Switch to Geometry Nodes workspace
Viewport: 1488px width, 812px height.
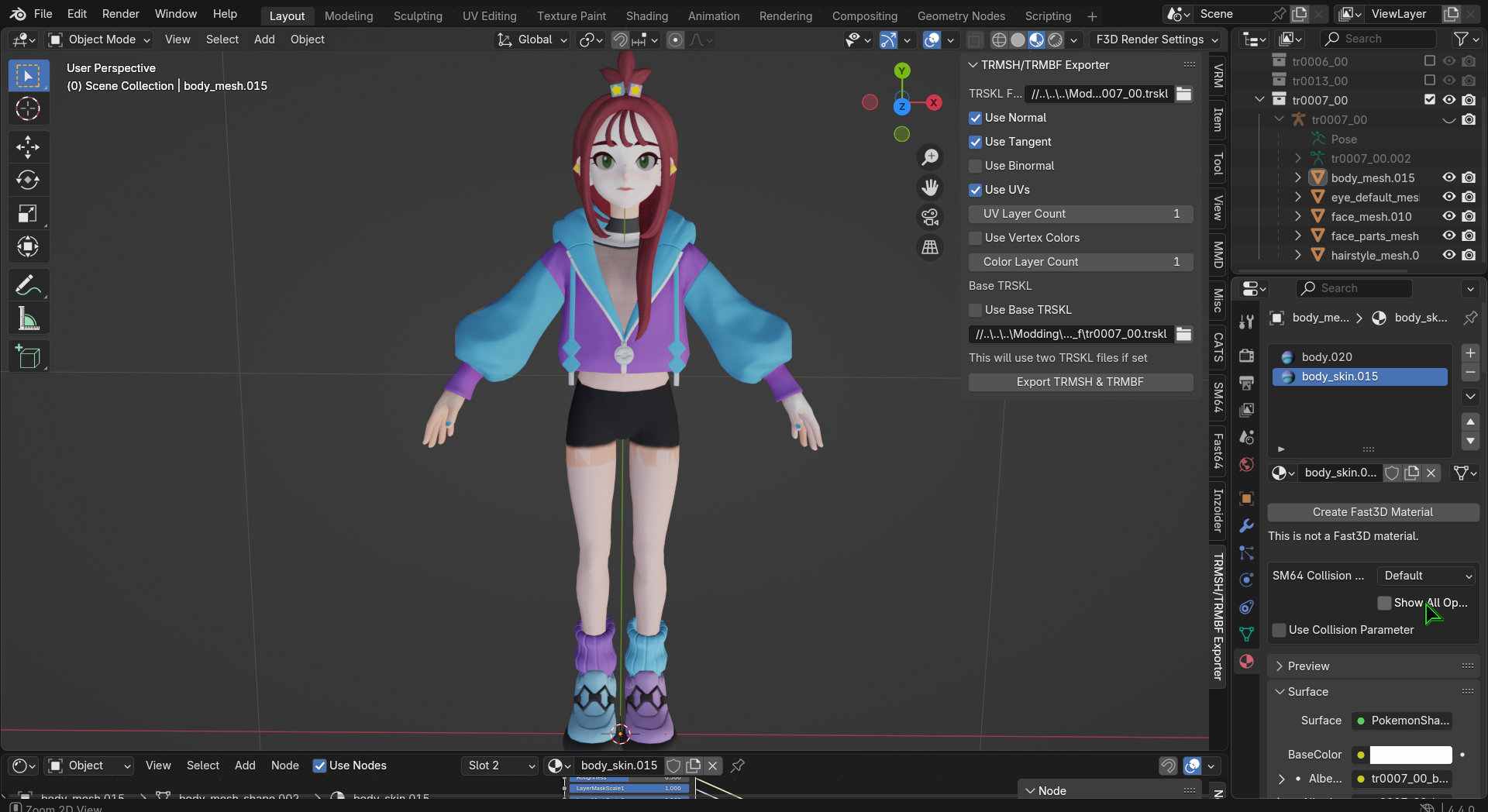pos(961,15)
